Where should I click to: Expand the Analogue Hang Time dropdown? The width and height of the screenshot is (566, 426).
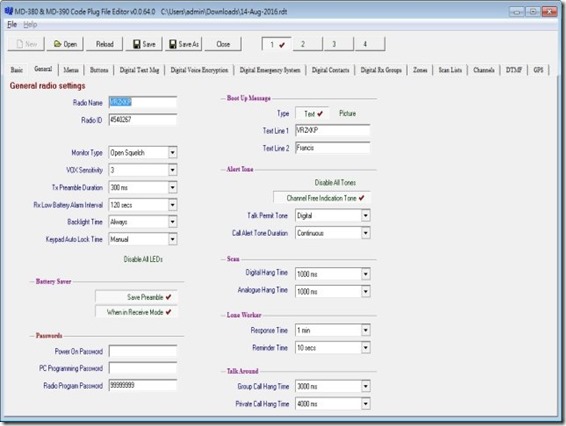point(366,291)
